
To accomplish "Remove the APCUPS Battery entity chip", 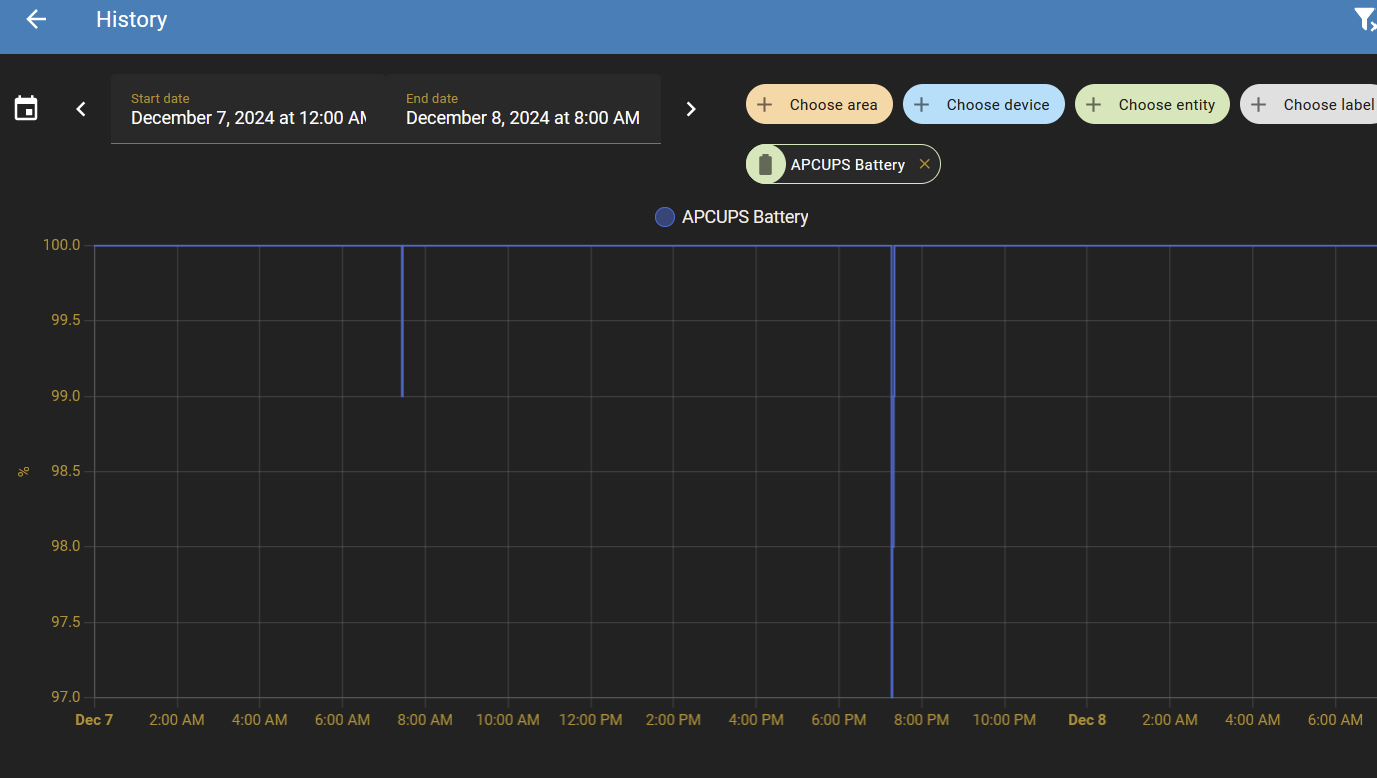I will 924,164.
